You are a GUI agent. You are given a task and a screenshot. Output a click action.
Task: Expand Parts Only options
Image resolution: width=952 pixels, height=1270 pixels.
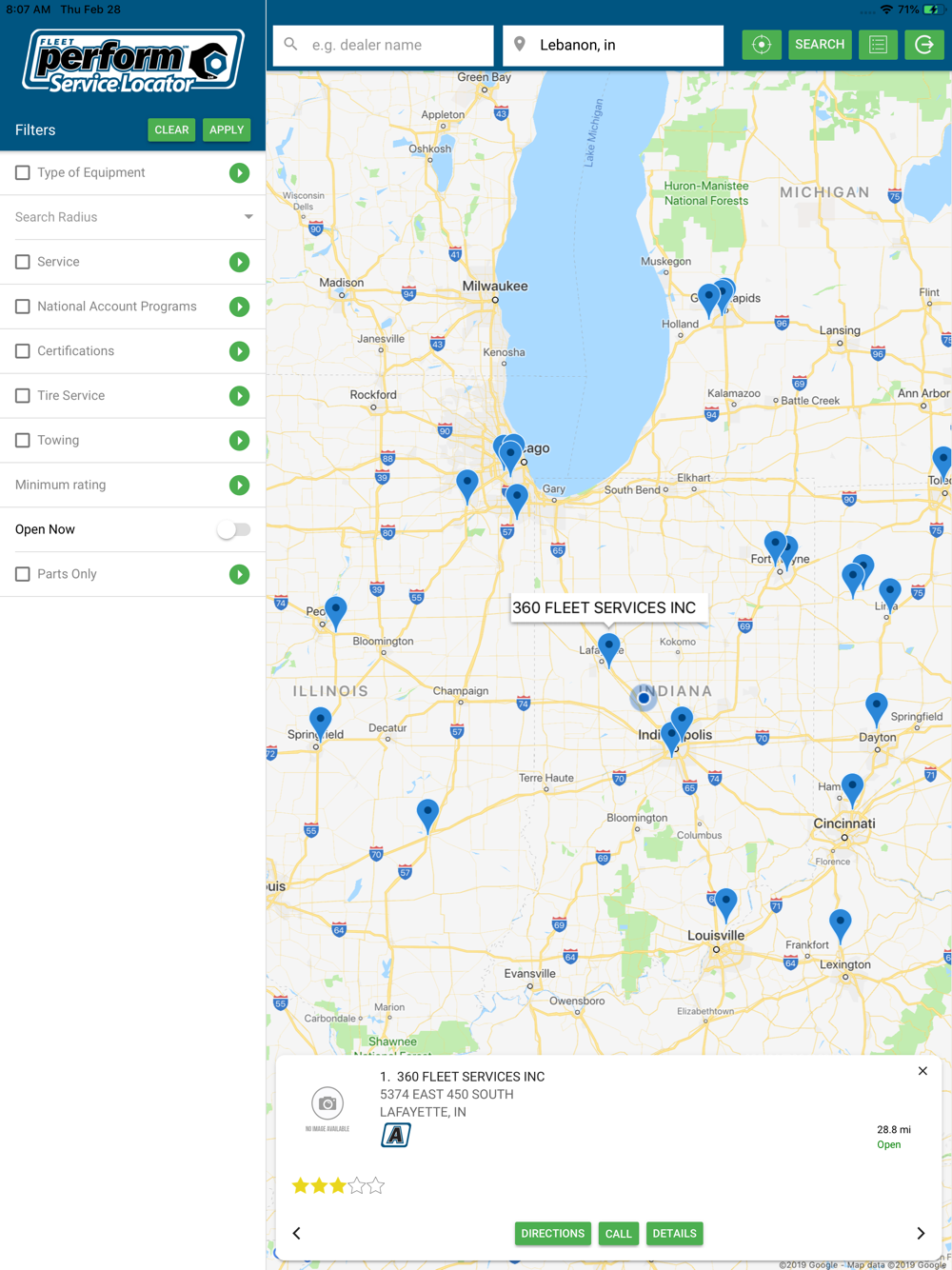pos(239,574)
